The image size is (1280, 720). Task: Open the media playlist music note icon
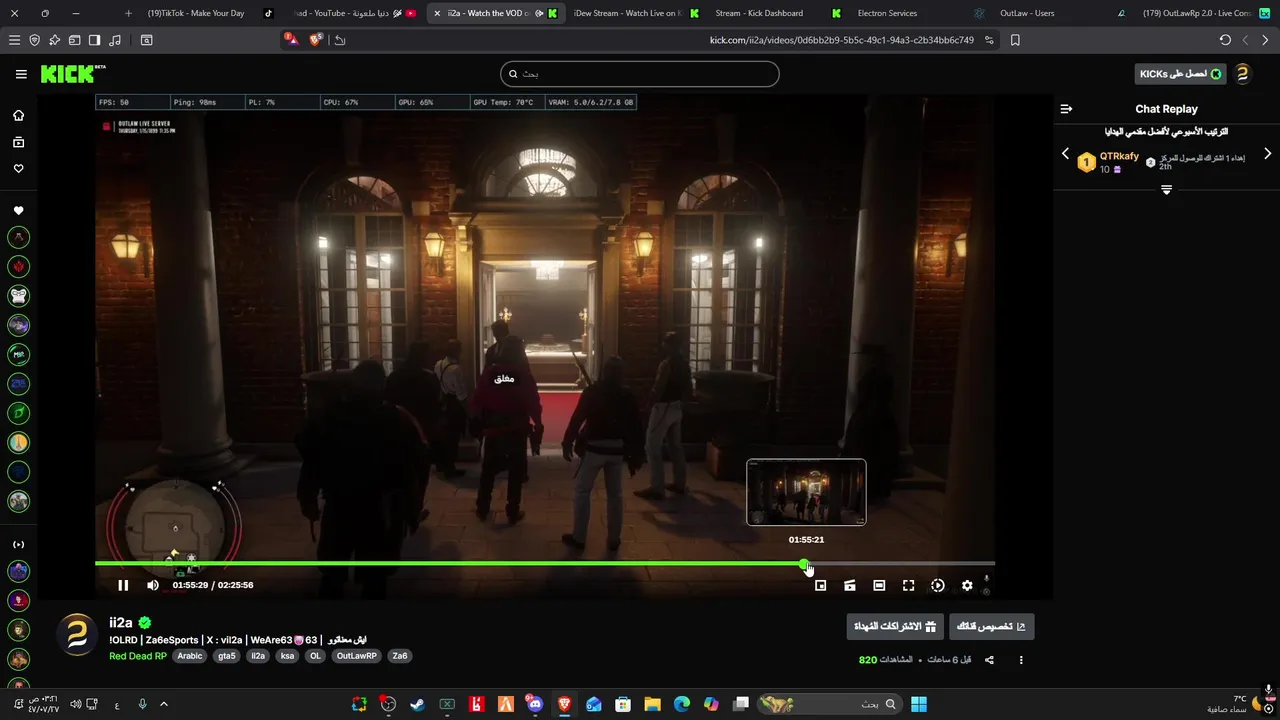(114, 40)
